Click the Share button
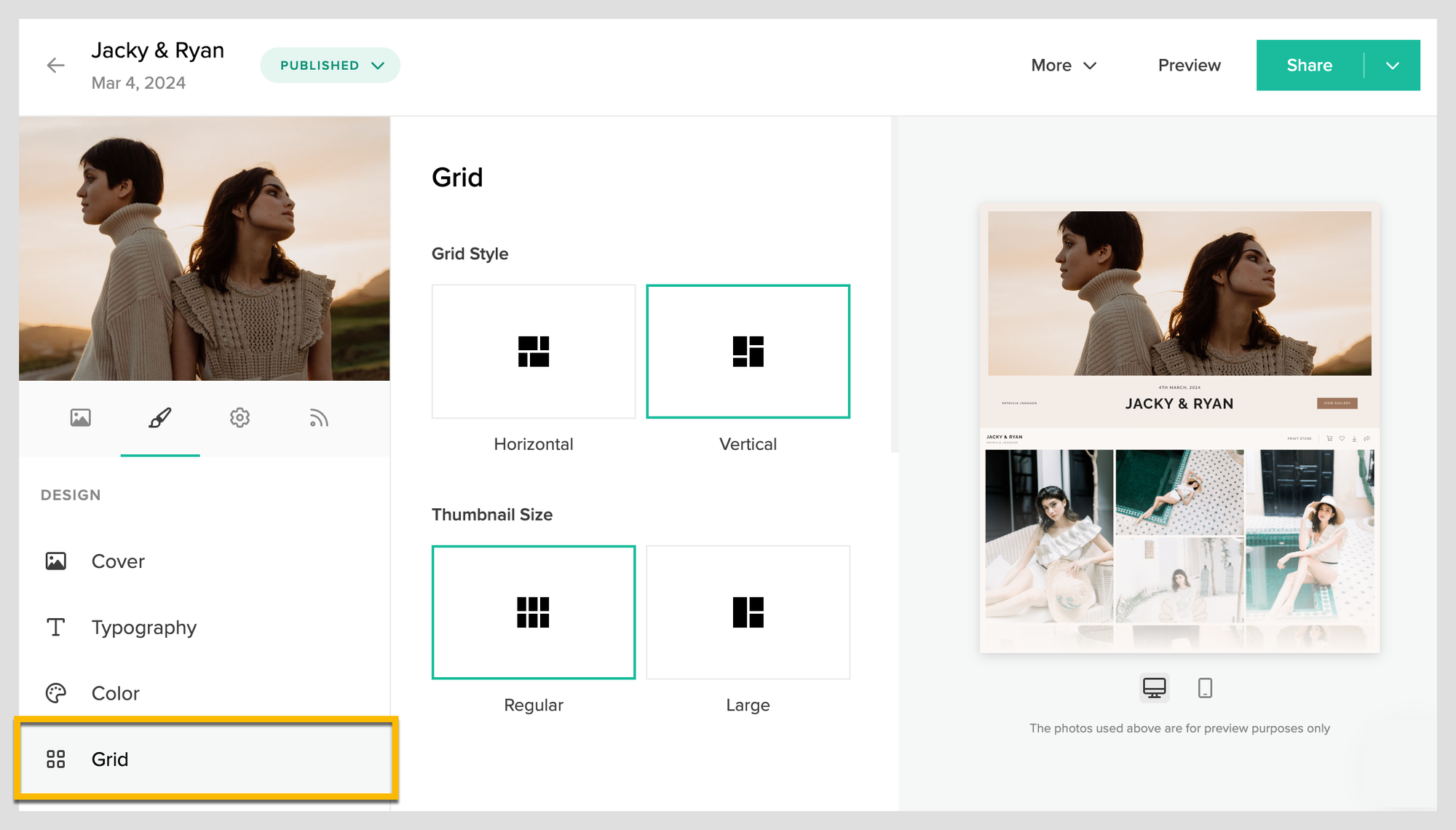Viewport: 1456px width, 830px height. (x=1310, y=65)
